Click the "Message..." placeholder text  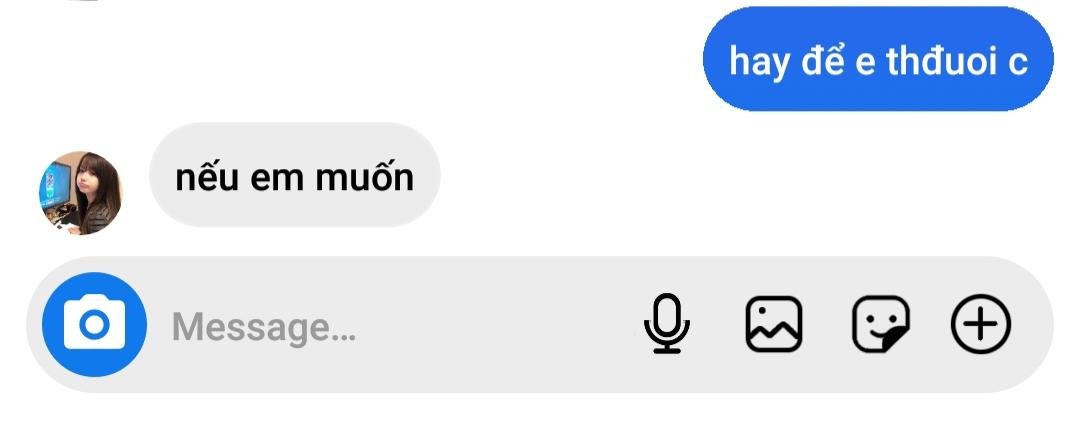(x=264, y=327)
